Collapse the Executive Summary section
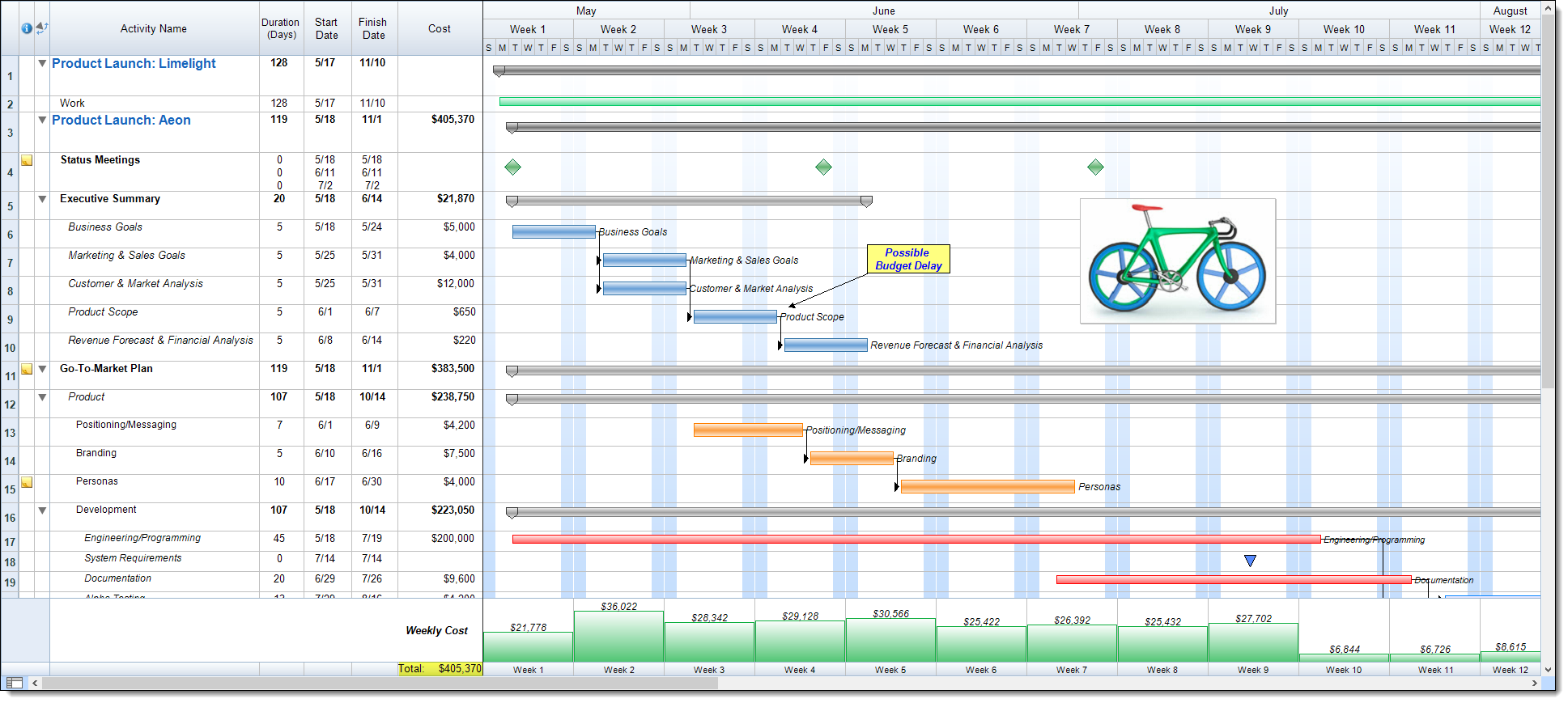Image resolution: width=1568 pixels, height=703 pixels. pyautogui.click(x=42, y=199)
